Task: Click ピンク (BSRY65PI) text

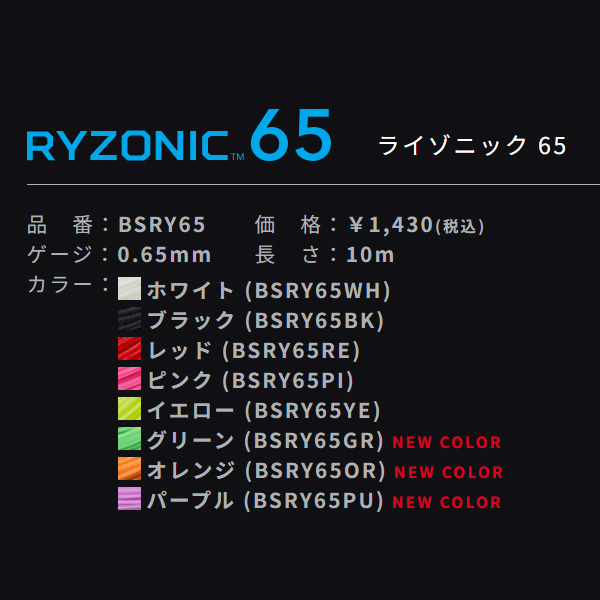Action: (251, 380)
